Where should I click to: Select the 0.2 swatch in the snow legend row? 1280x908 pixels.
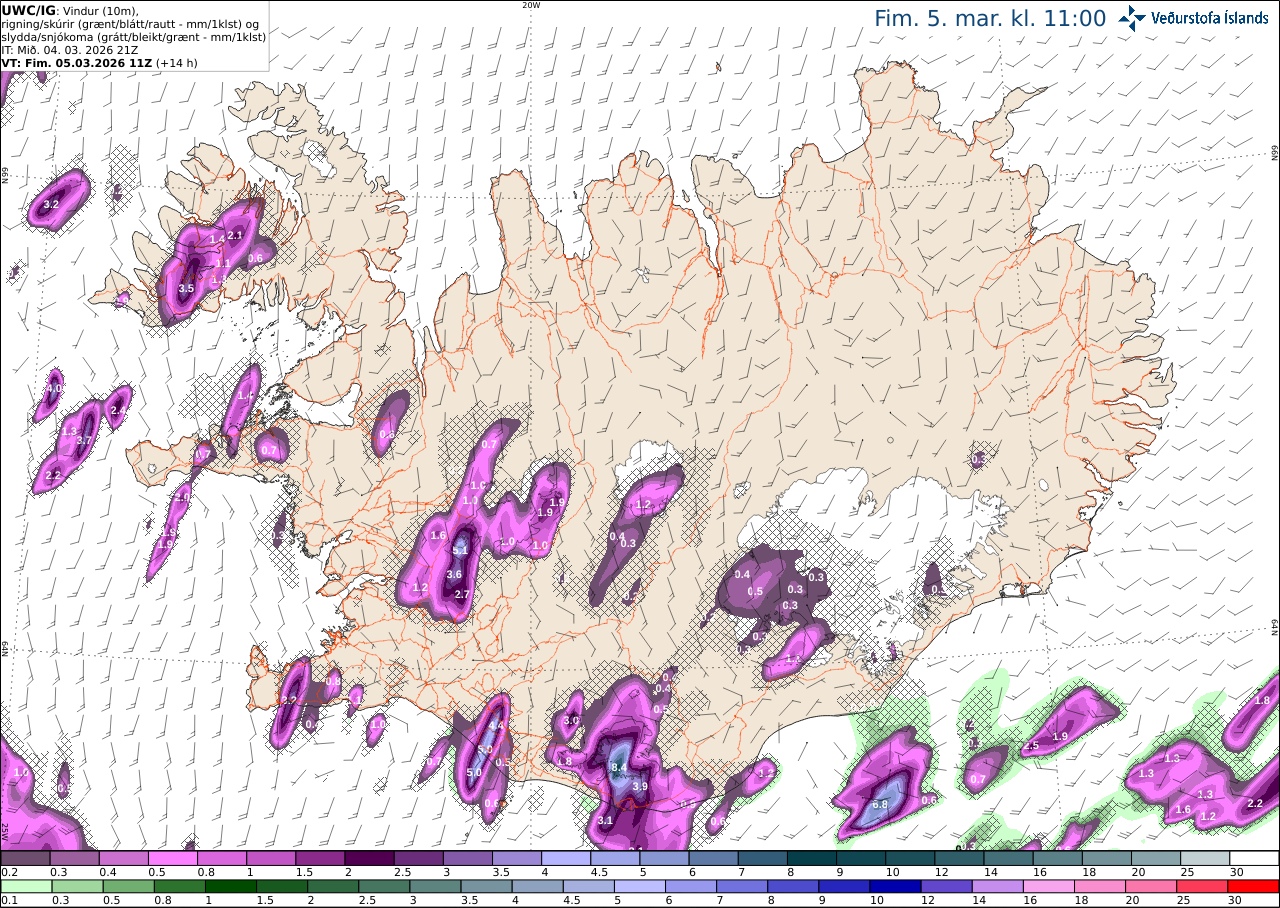point(25,858)
